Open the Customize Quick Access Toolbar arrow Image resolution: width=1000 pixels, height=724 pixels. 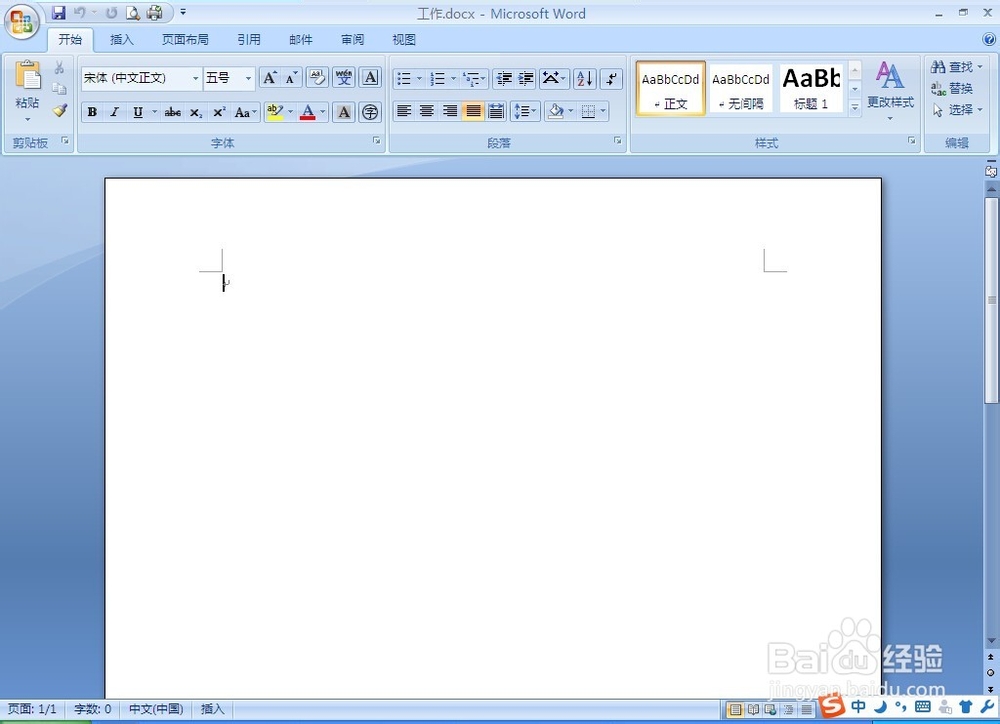[x=183, y=12]
